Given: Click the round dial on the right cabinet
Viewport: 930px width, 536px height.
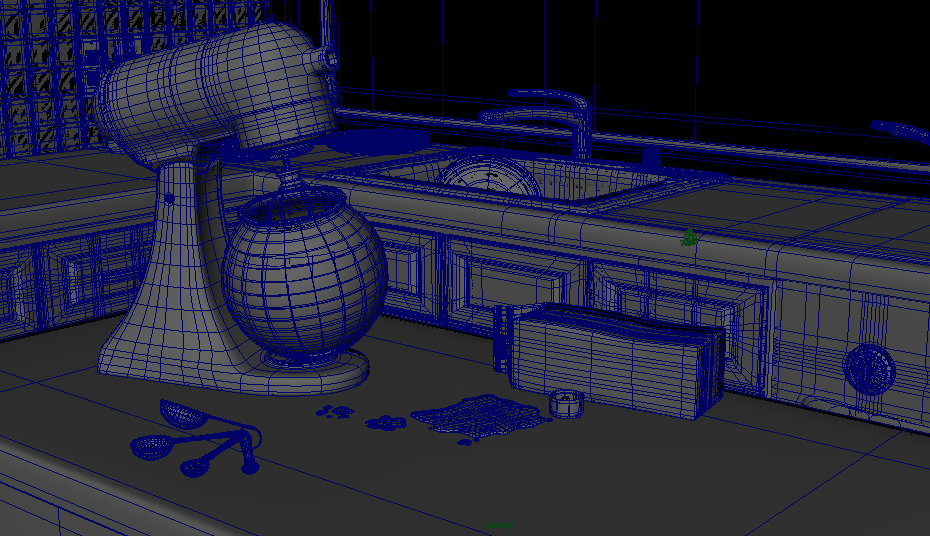Looking at the screenshot, I should 868,369.
